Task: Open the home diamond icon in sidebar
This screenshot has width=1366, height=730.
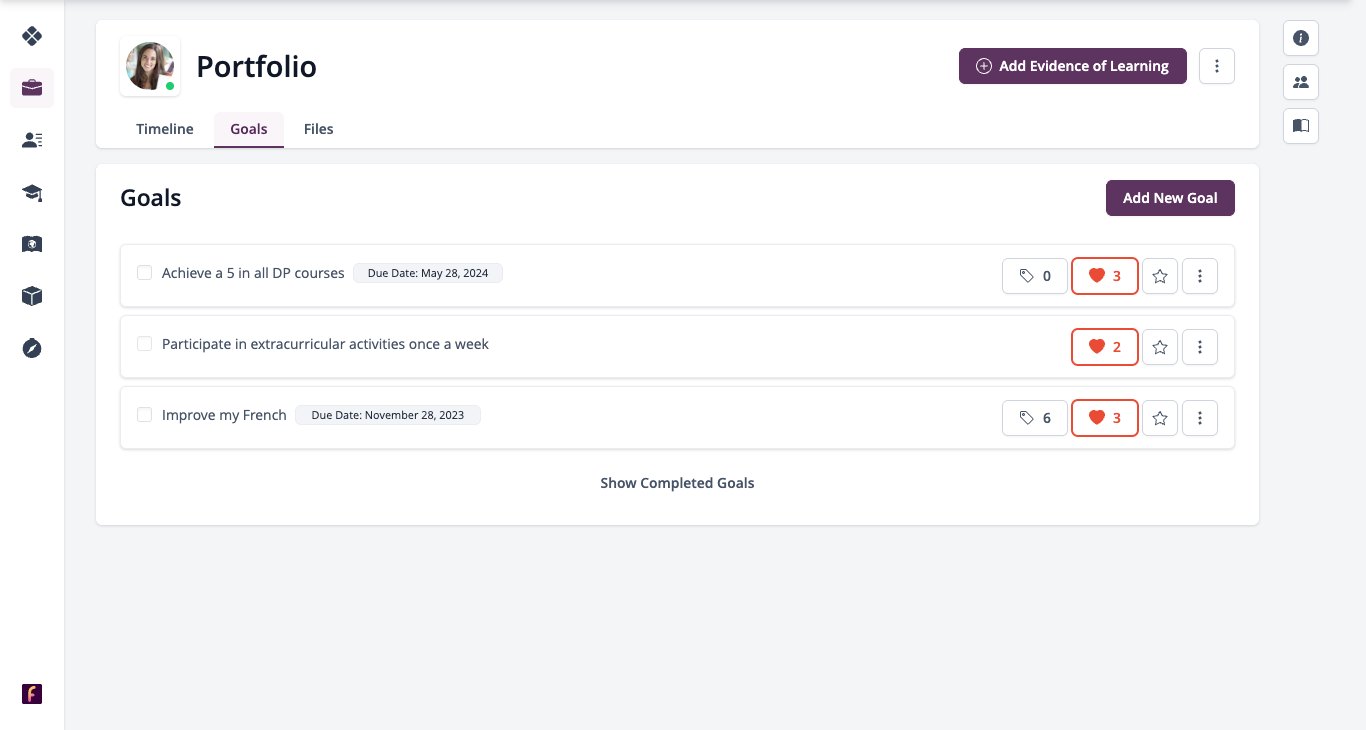Action: coord(32,36)
